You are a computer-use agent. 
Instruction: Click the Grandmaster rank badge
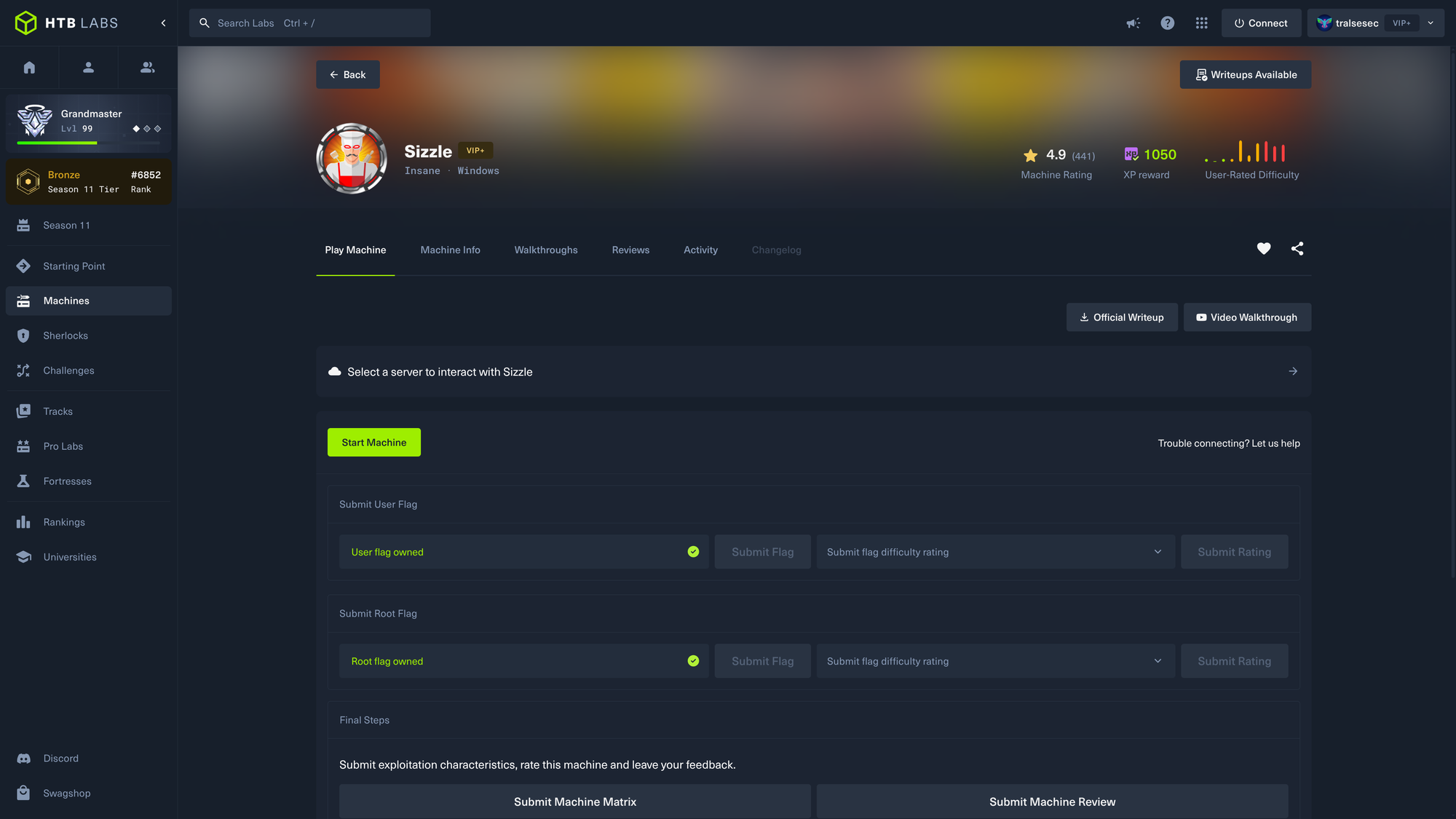click(x=35, y=121)
